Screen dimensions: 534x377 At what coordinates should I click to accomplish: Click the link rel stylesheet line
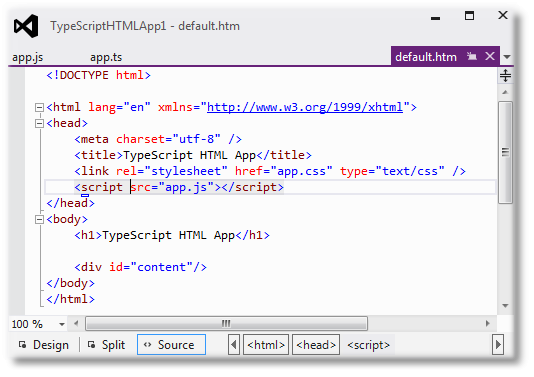(270, 171)
